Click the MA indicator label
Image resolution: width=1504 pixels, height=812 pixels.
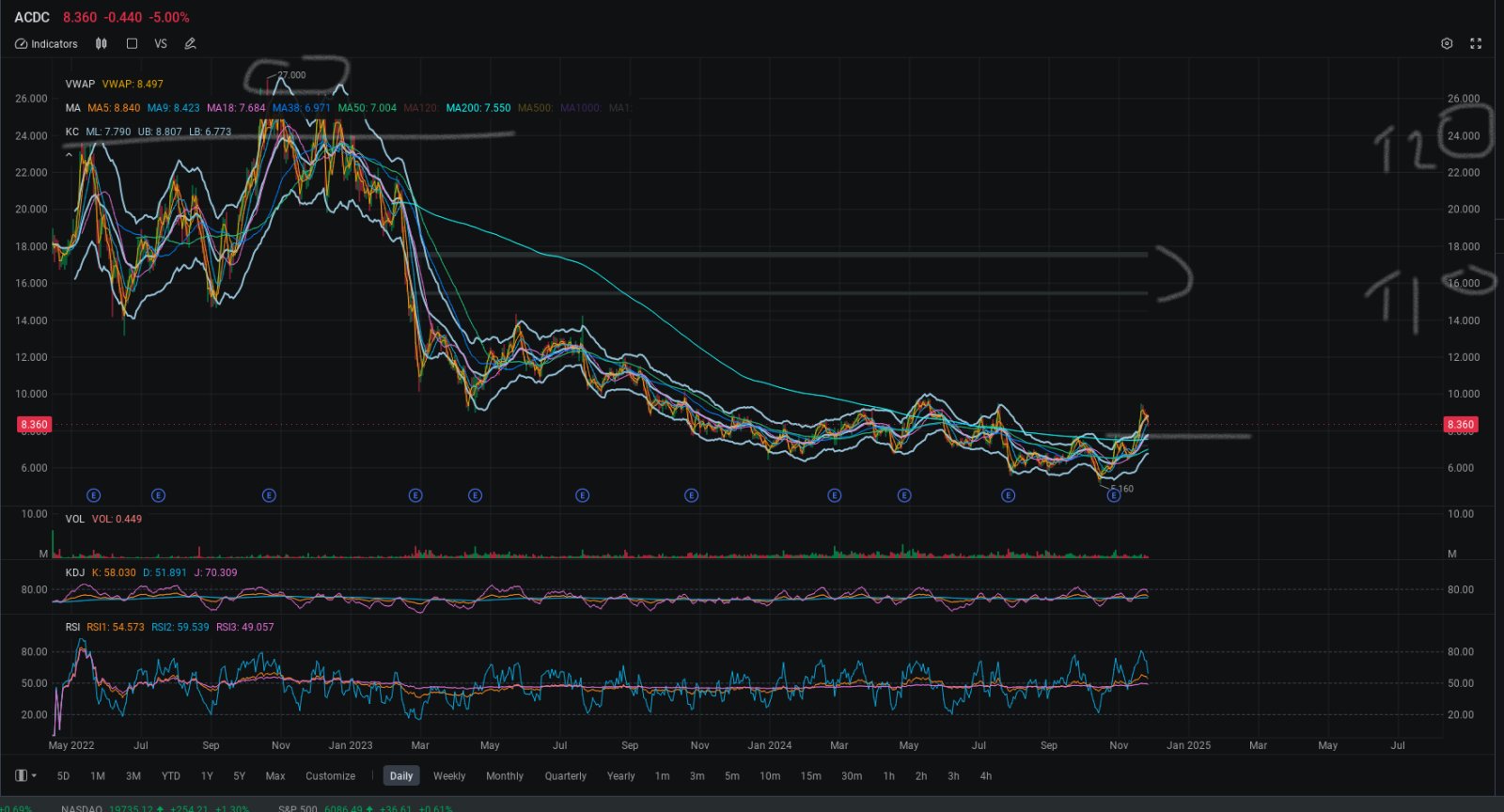(72, 108)
